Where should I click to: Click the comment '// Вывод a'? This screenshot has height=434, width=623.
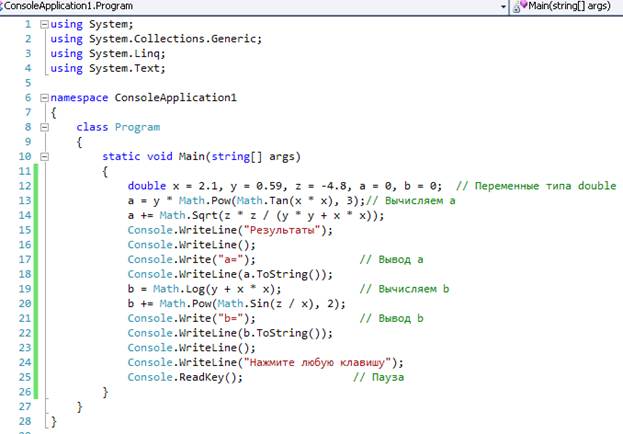point(391,260)
